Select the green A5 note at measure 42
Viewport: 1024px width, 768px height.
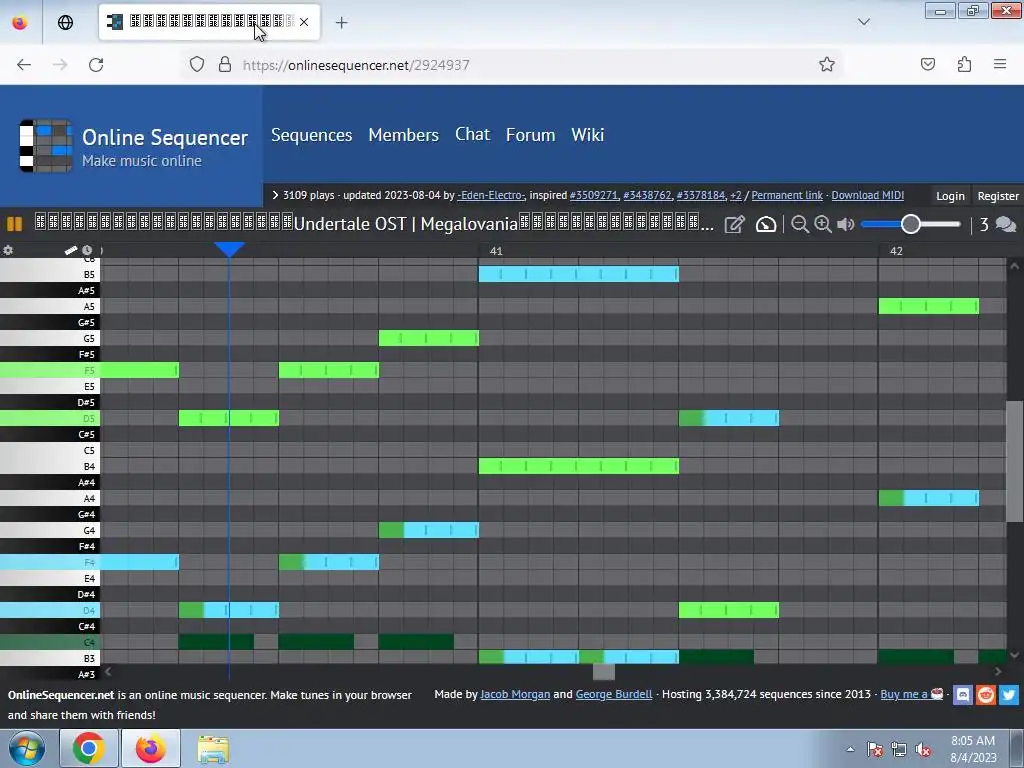coord(929,306)
